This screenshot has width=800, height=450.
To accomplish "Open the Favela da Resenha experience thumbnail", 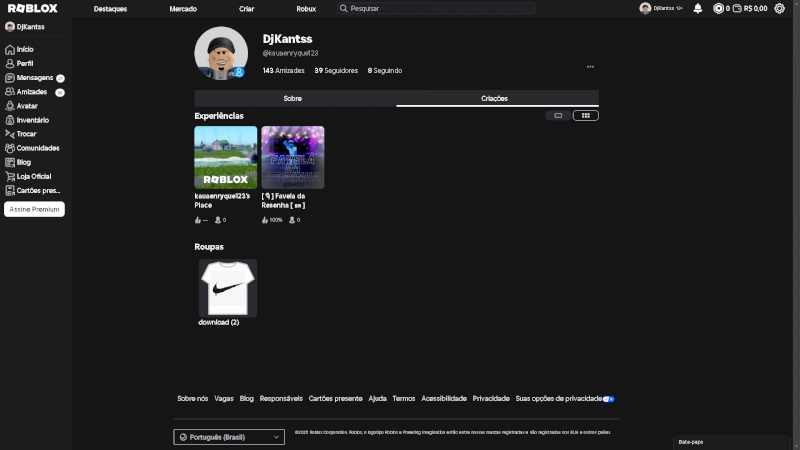I will pos(292,157).
